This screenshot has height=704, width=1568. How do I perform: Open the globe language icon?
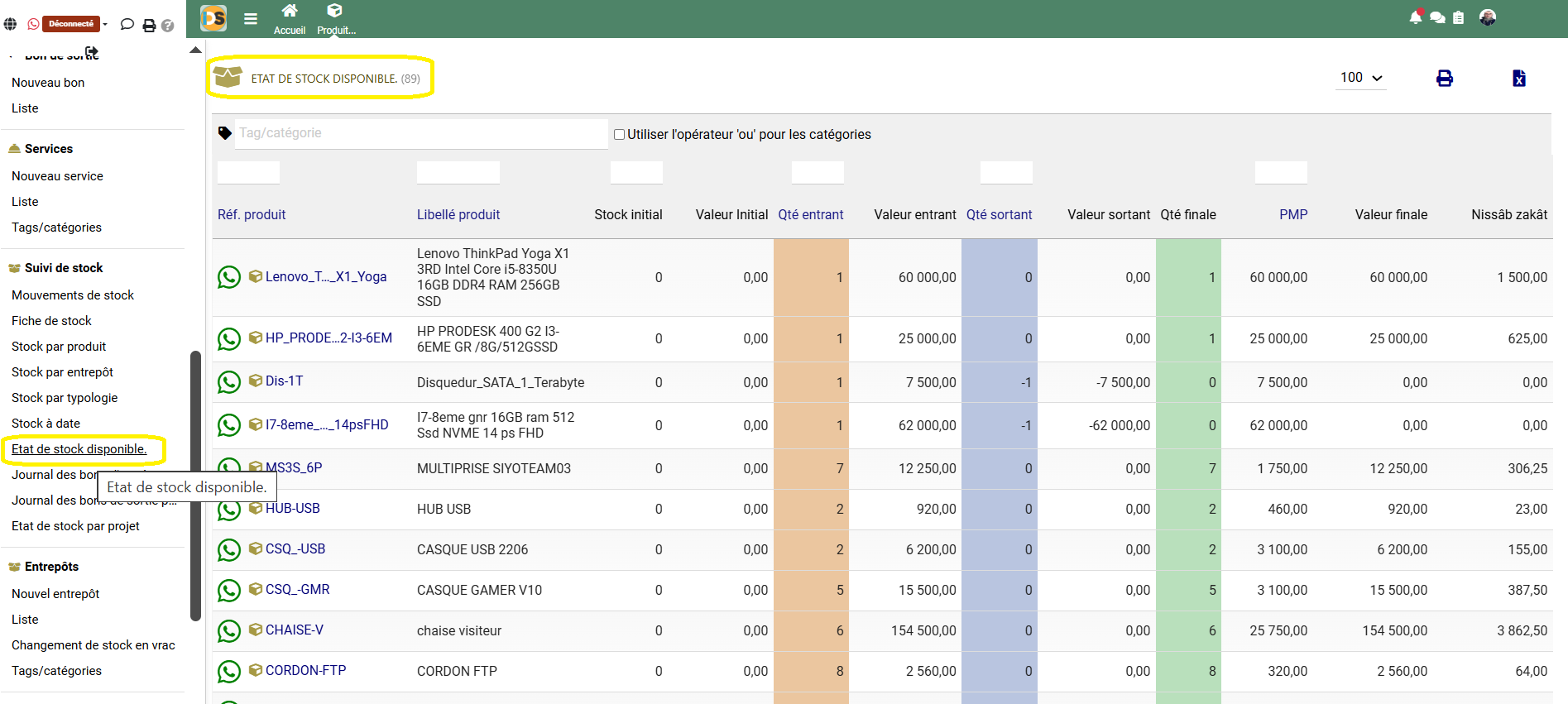click(x=10, y=25)
